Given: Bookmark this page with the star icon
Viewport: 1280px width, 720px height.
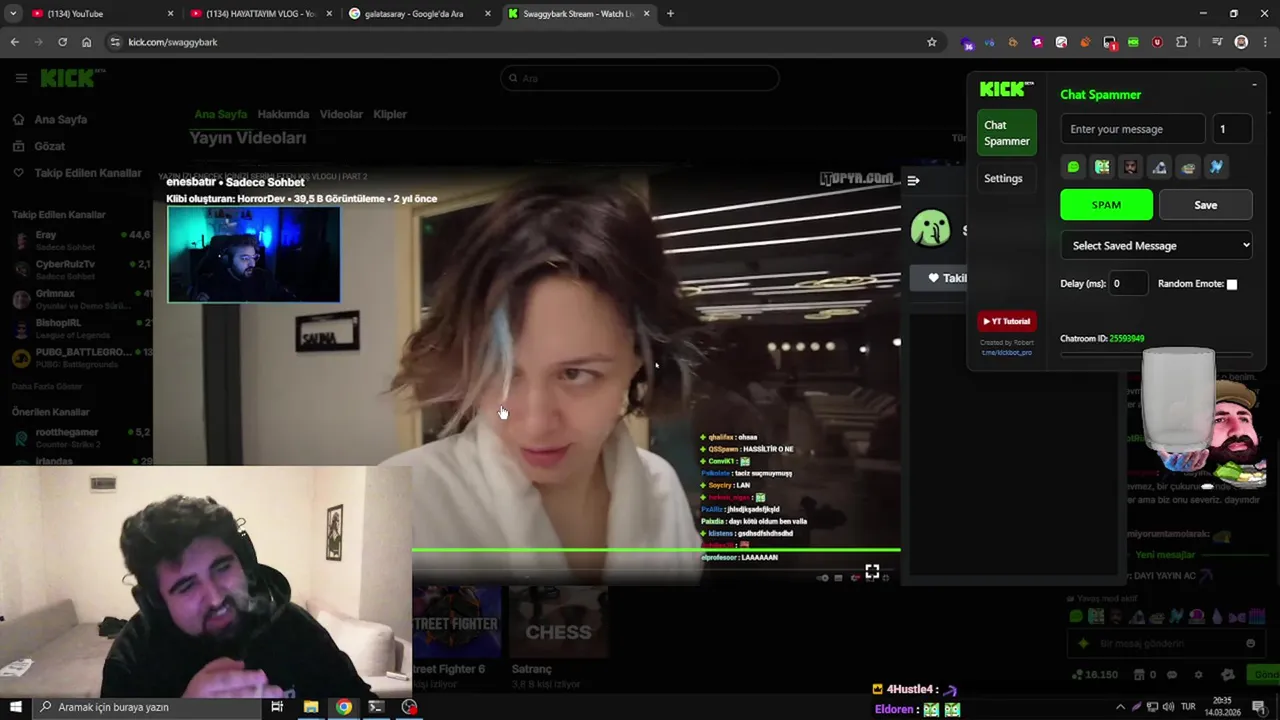Looking at the screenshot, I should pos(932,42).
